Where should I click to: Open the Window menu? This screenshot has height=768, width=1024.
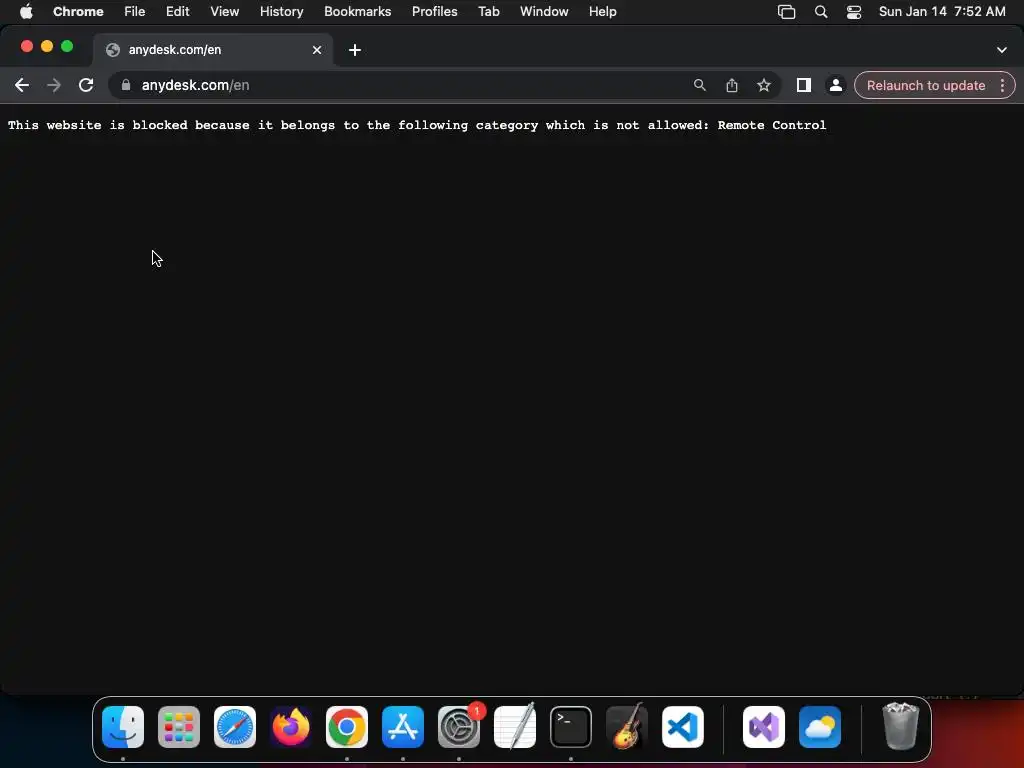click(x=544, y=11)
